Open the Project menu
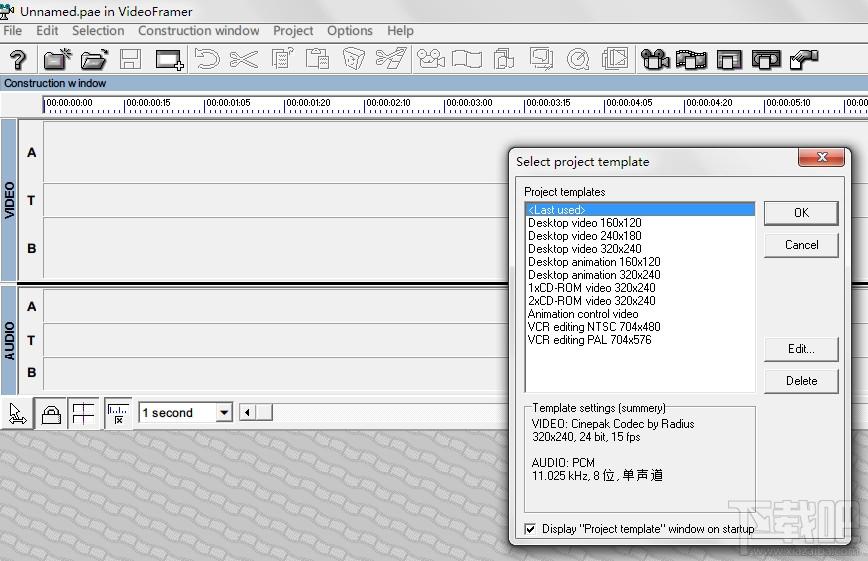Viewport: 868px width, 561px height. click(293, 30)
